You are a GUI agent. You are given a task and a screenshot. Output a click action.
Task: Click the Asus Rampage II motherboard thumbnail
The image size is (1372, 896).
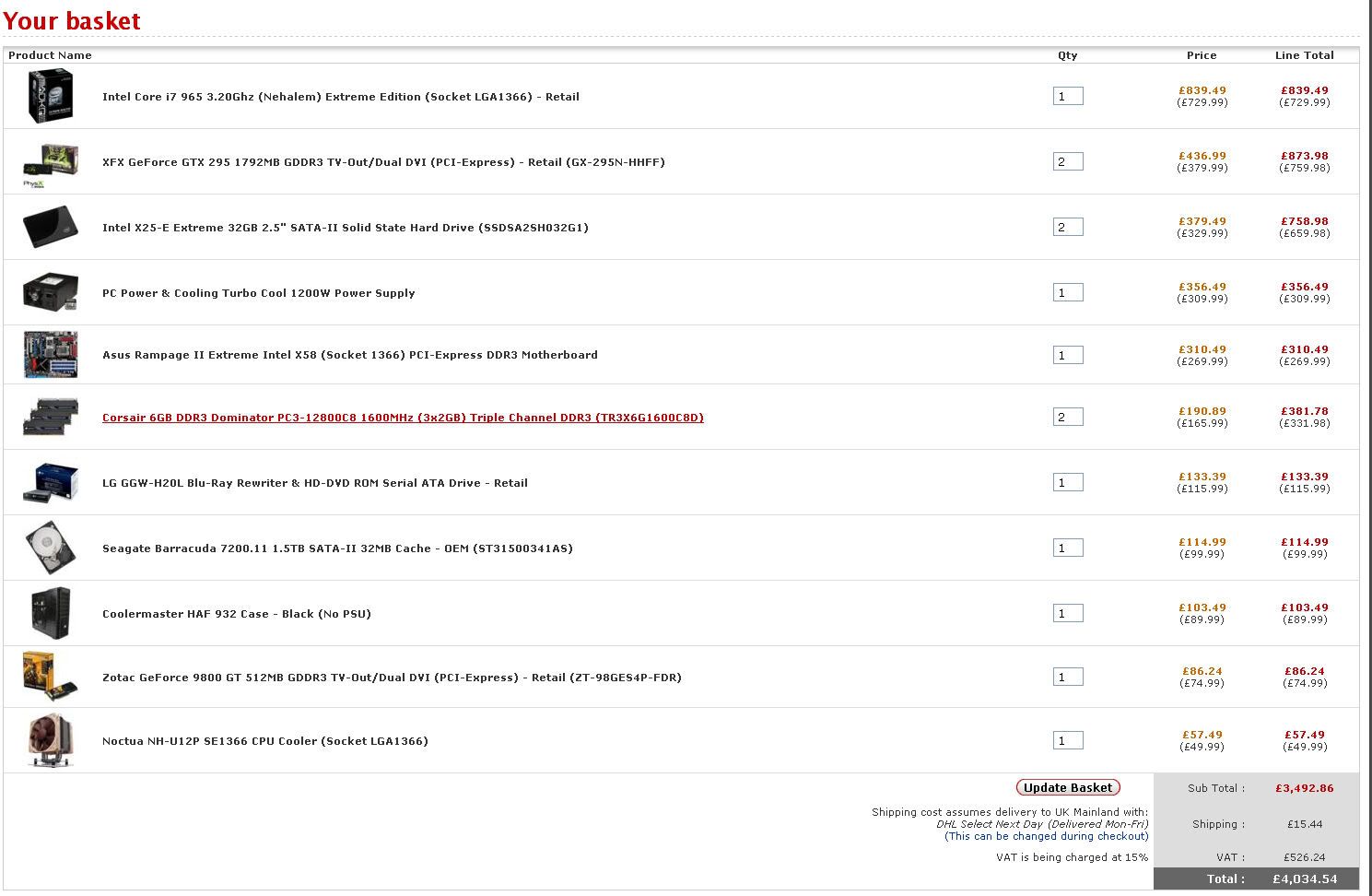pos(51,355)
